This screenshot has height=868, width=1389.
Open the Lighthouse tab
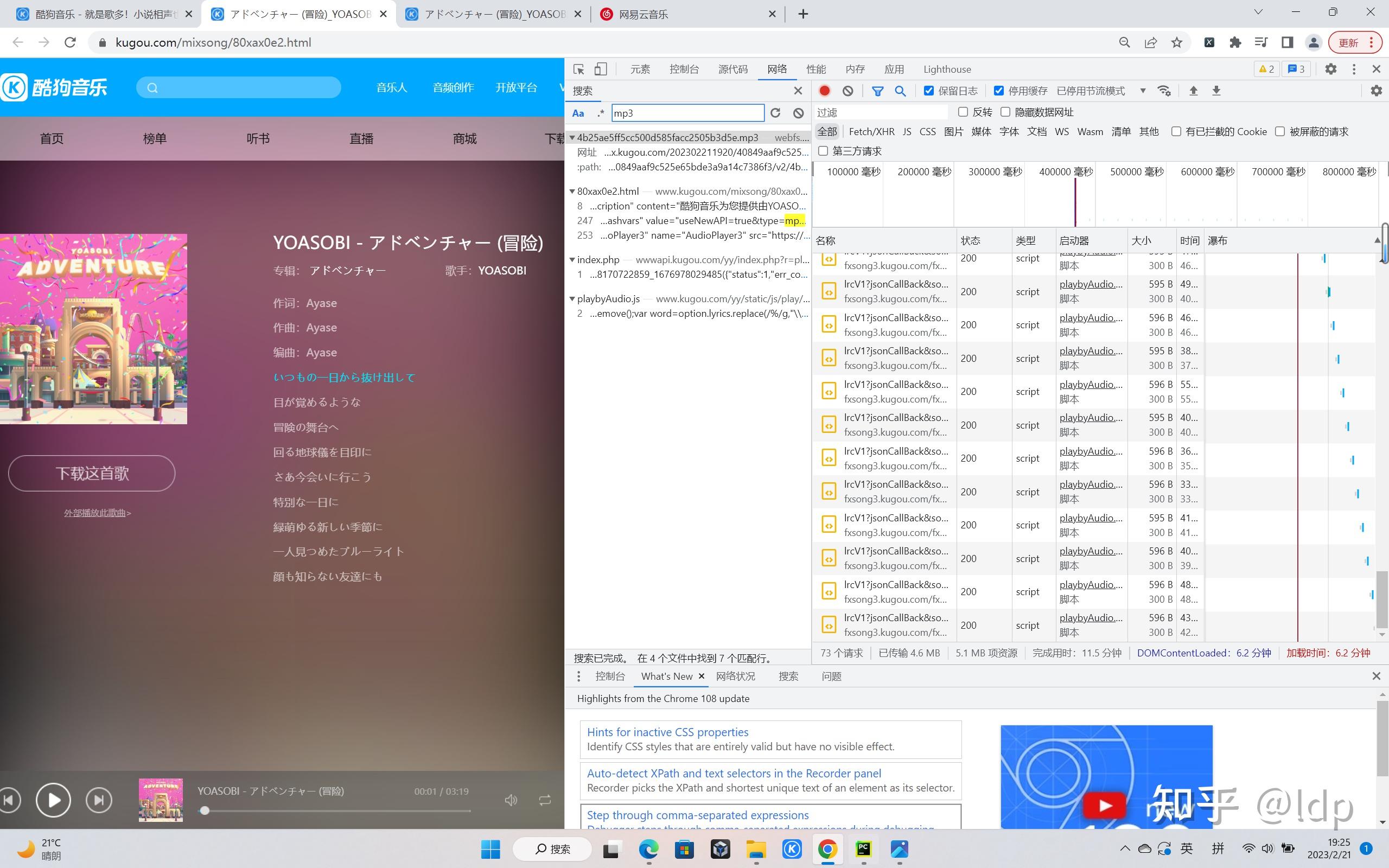pyautogui.click(x=947, y=69)
